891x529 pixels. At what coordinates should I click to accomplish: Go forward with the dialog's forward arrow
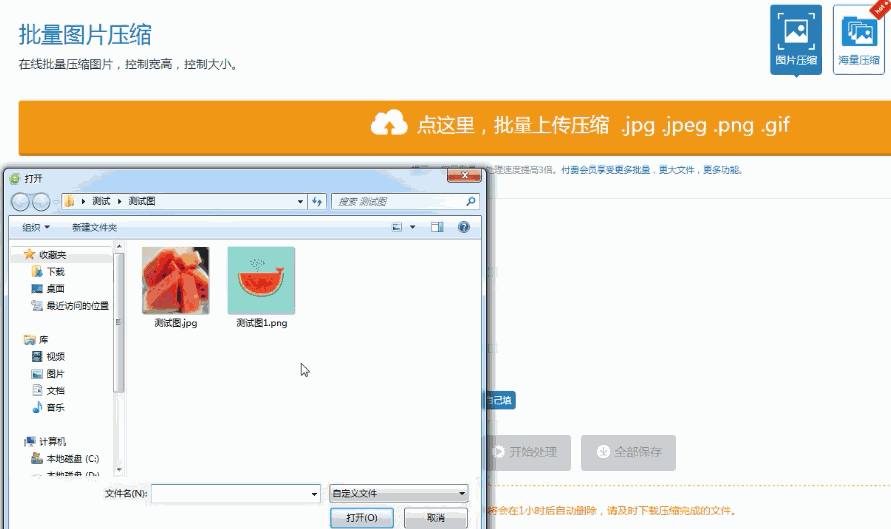coord(41,201)
